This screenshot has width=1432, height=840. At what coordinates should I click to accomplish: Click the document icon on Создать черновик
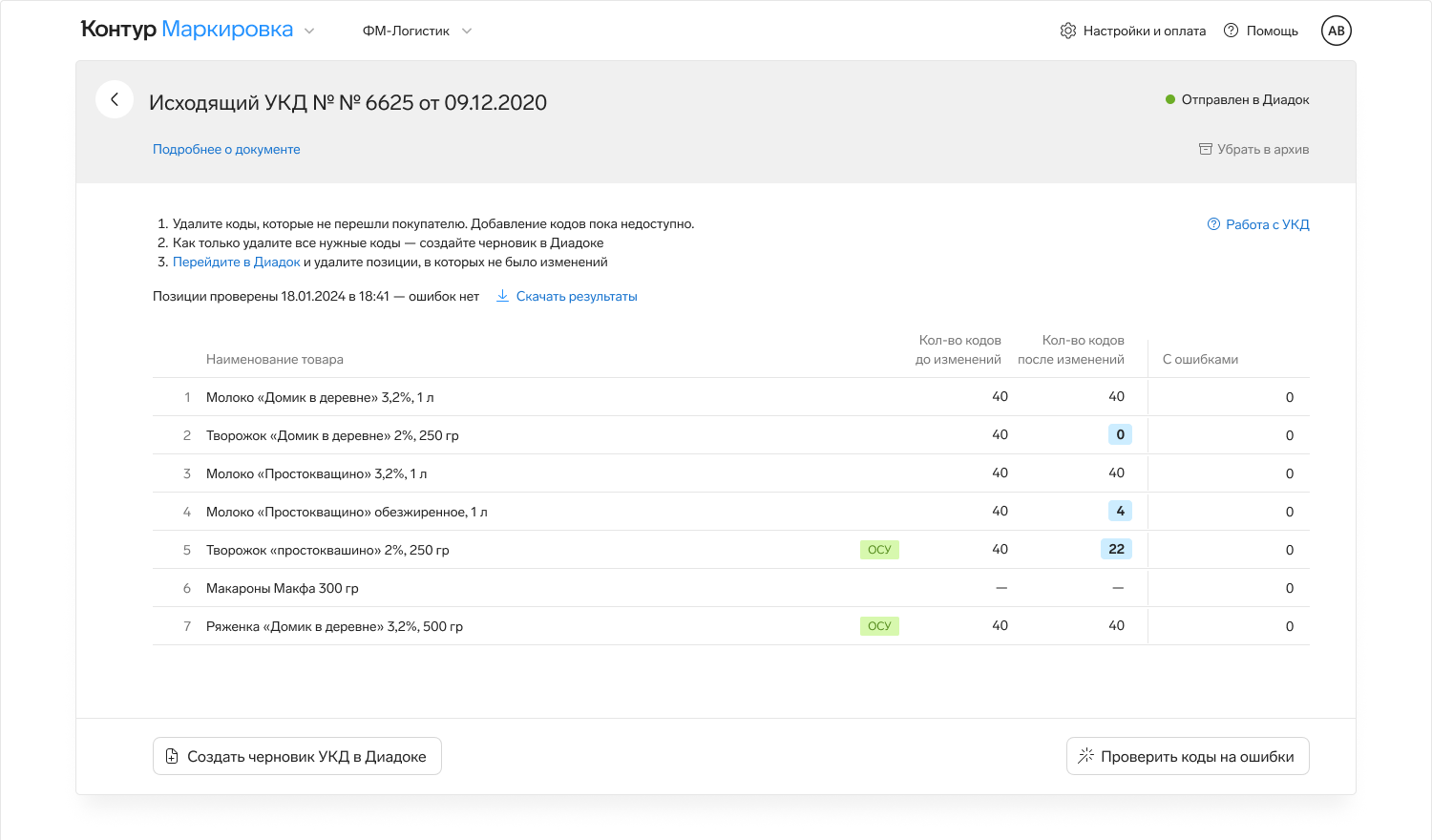coord(172,756)
